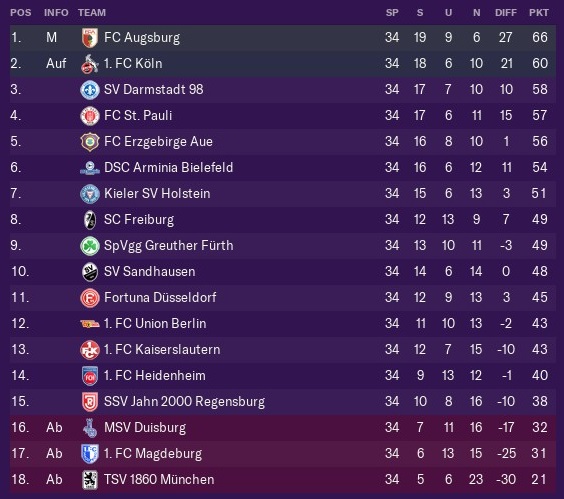Viewport: 564px width, 499px height.
Task: Click the SC Freiburg crest
Action: click(x=90, y=220)
